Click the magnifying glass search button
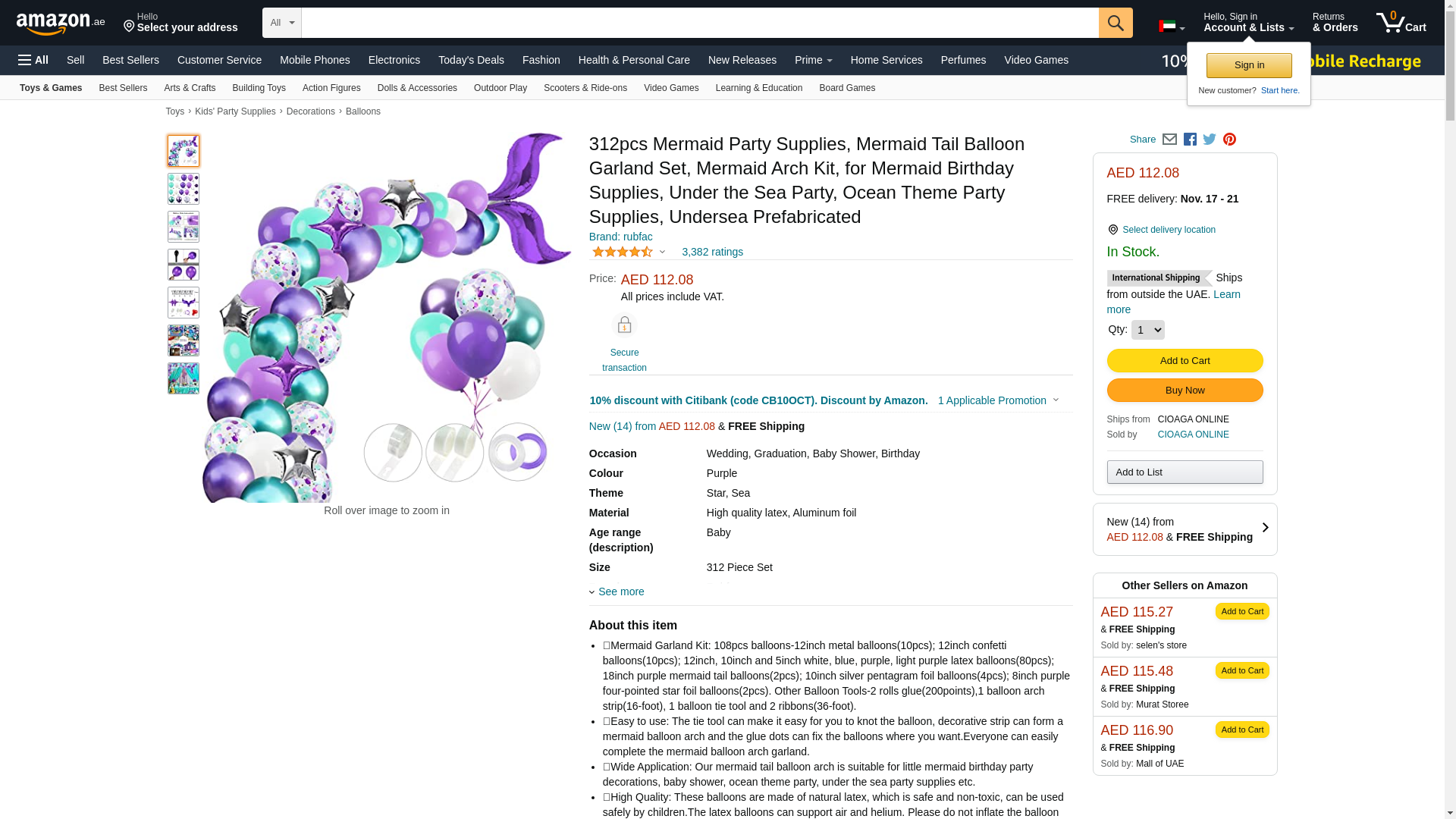The height and width of the screenshot is (819, 1456). click(x=1115, y=23)
